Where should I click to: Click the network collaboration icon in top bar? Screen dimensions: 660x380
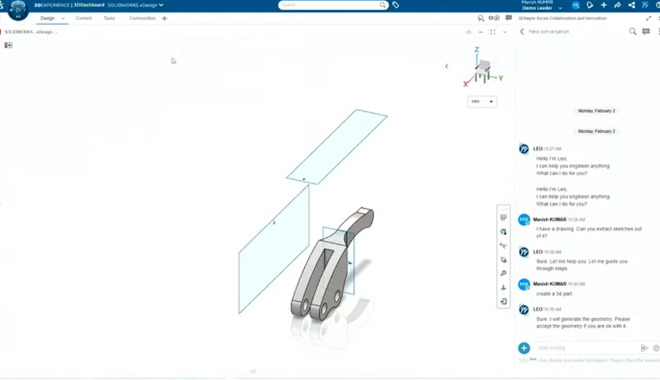pyautogui.click(x=631, y=5)
